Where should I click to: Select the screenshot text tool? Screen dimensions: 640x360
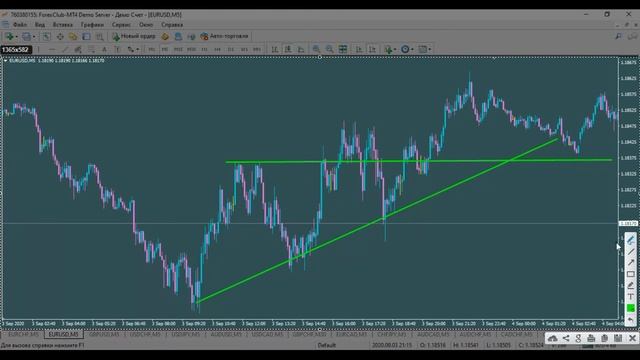coord(631,297)
